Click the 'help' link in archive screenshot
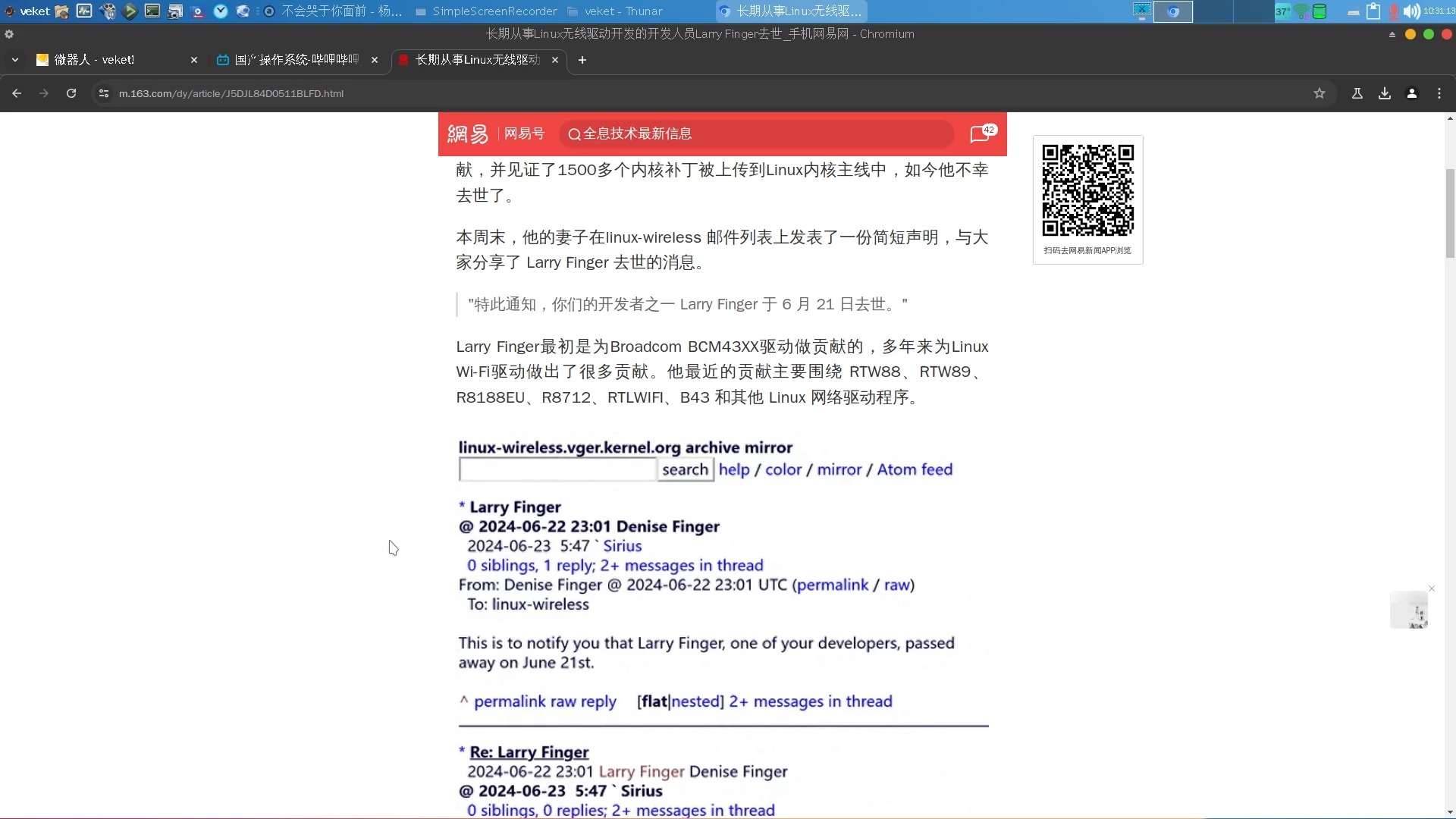Image resolution: width=1456 pixels, height=819 pixels. [734, 469]
